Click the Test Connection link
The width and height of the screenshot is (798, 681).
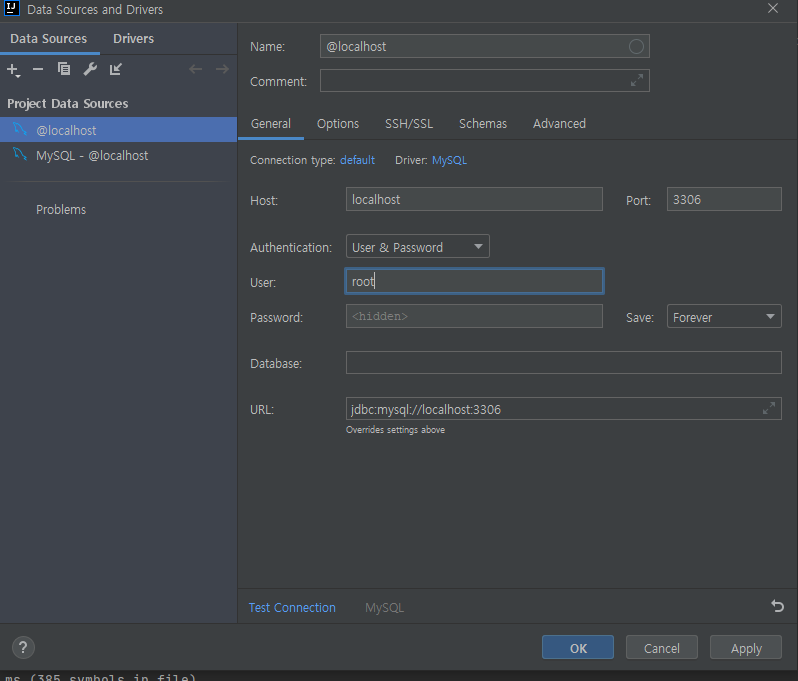pos(292,607)
